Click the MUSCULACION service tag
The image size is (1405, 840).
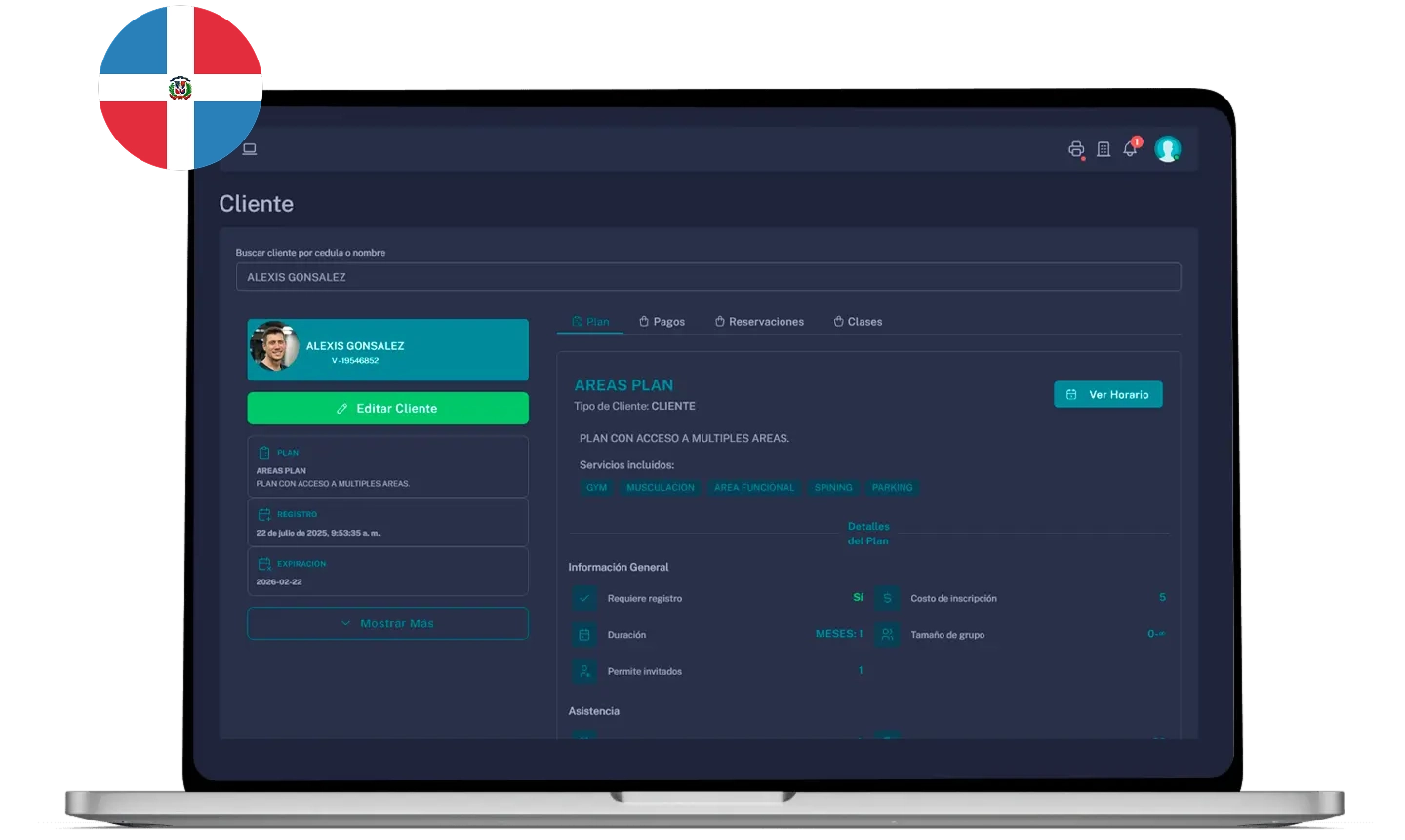[x=661, y=488]
